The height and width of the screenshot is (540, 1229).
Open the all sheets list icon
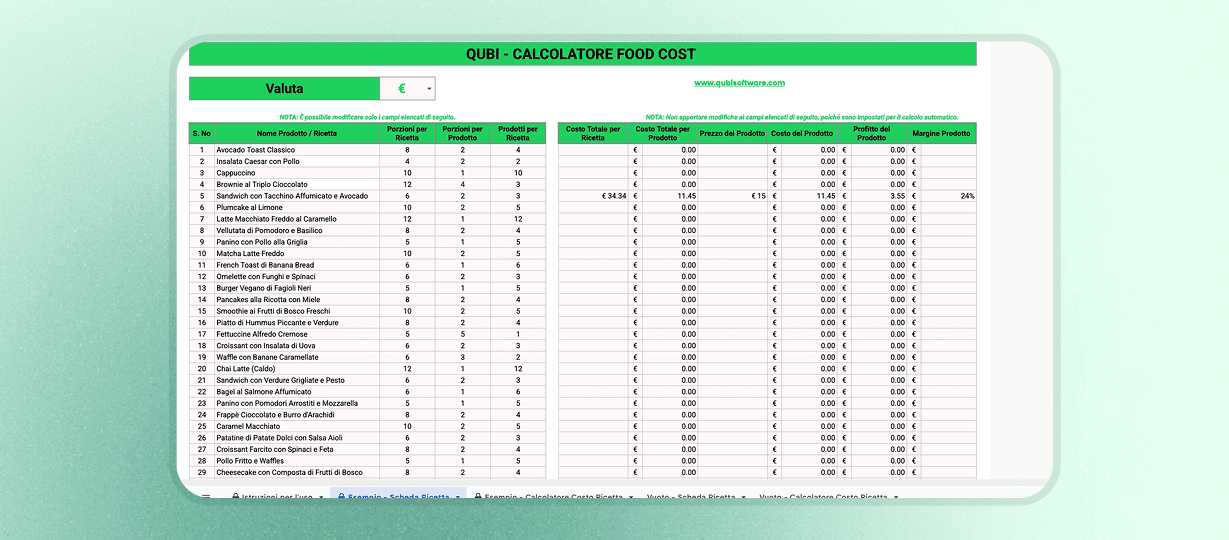(206, 496)
